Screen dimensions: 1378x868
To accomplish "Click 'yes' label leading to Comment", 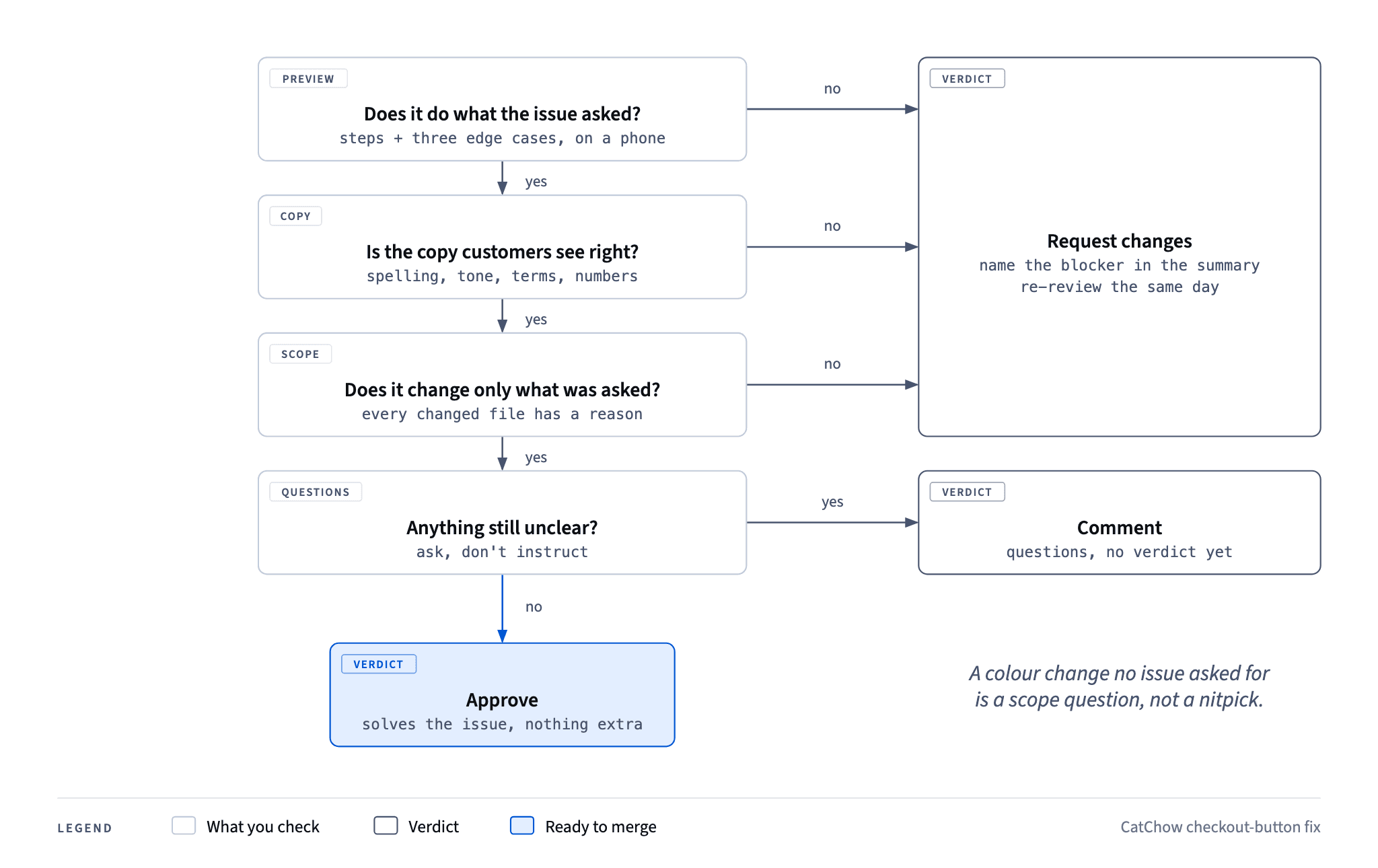I will (832, 503).
